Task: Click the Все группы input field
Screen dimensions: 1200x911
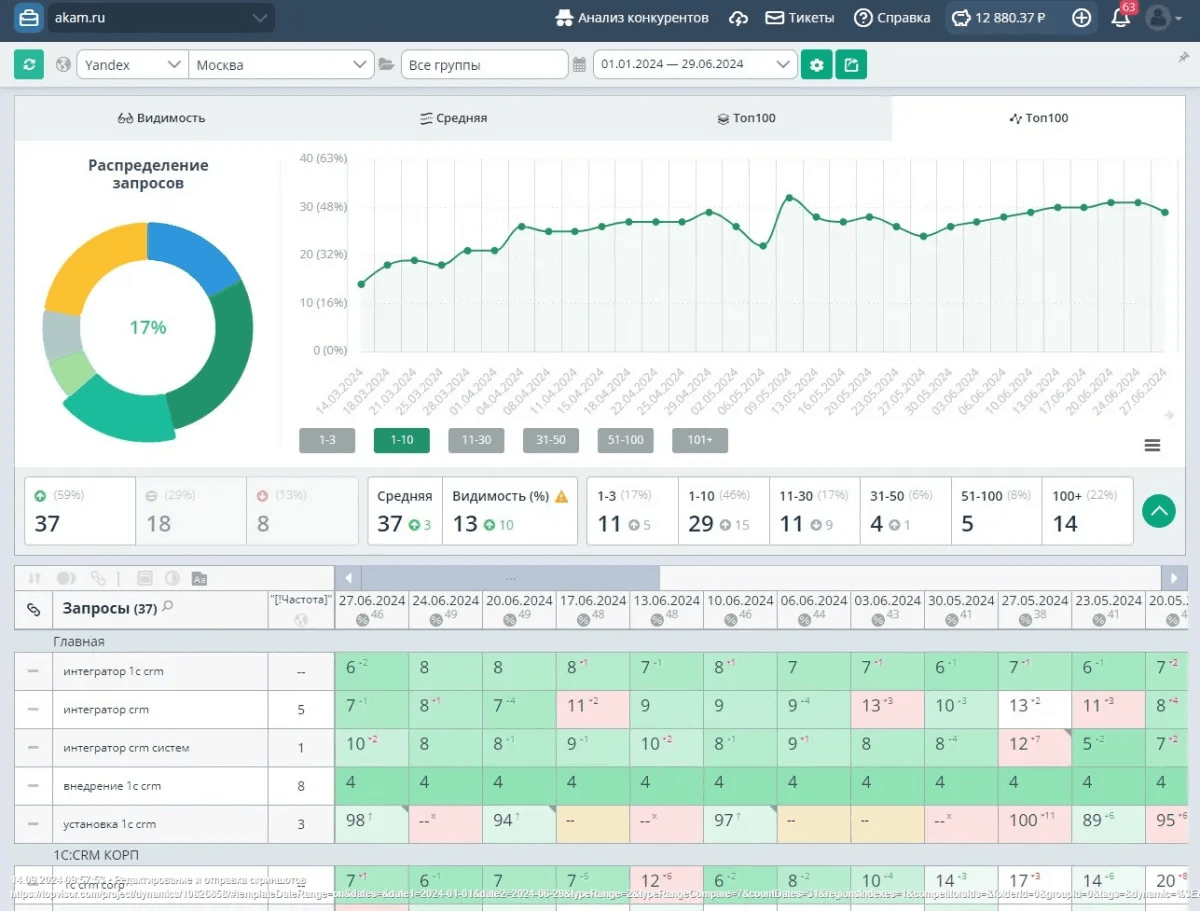Action: [484, 65]
